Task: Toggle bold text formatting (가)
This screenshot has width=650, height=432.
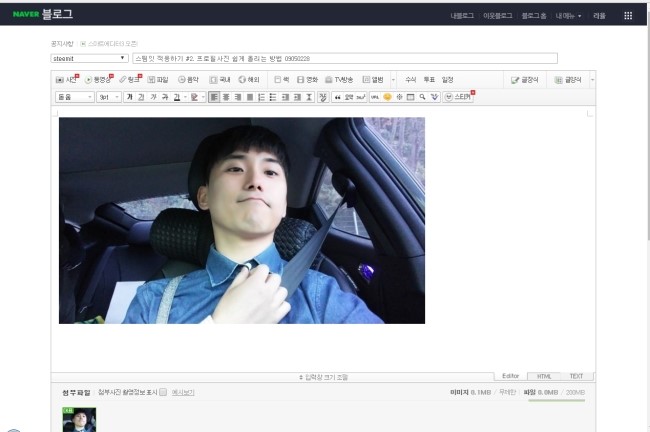Action: coord(129,97)
